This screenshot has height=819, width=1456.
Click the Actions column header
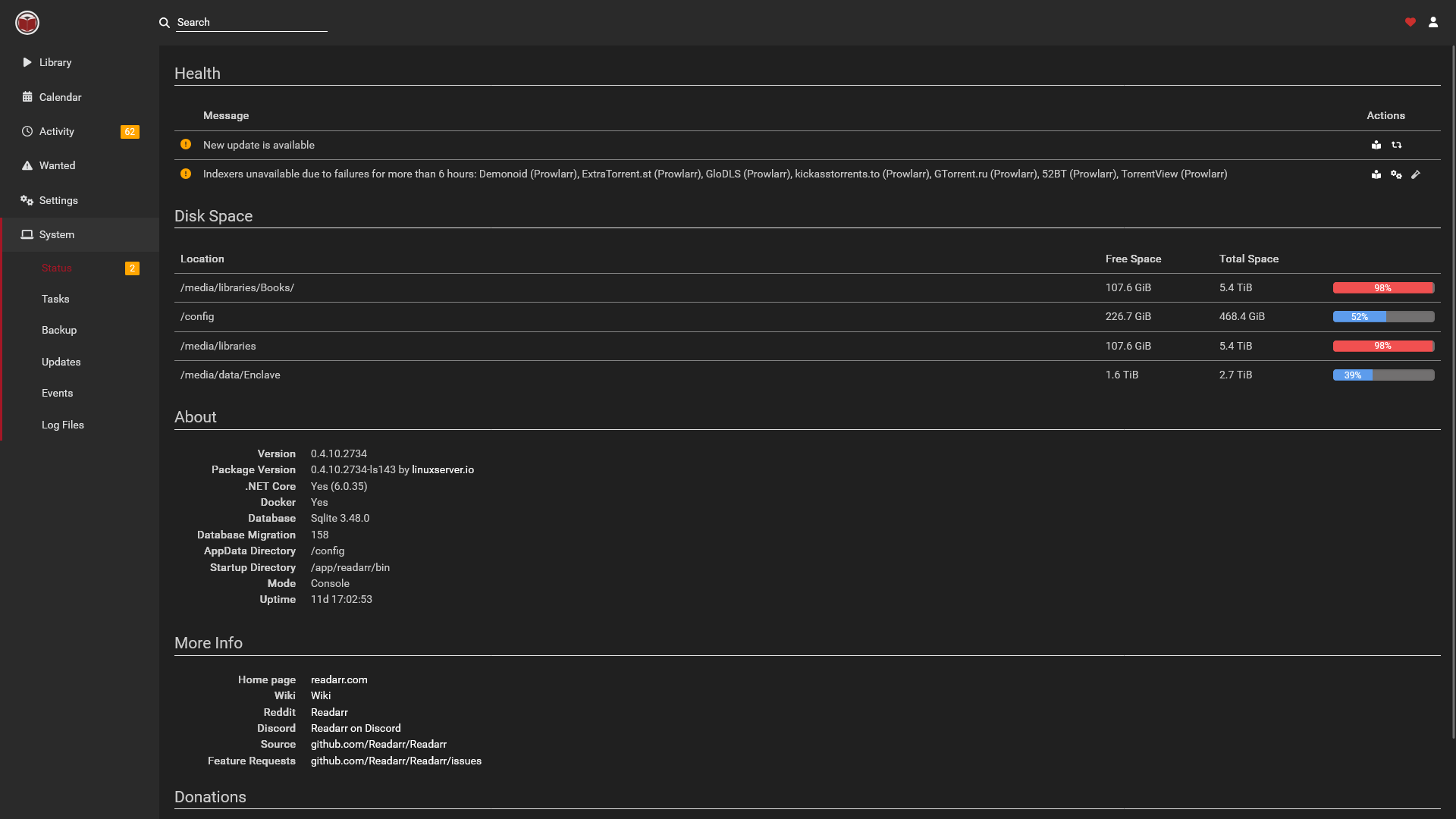[1385, 115]
